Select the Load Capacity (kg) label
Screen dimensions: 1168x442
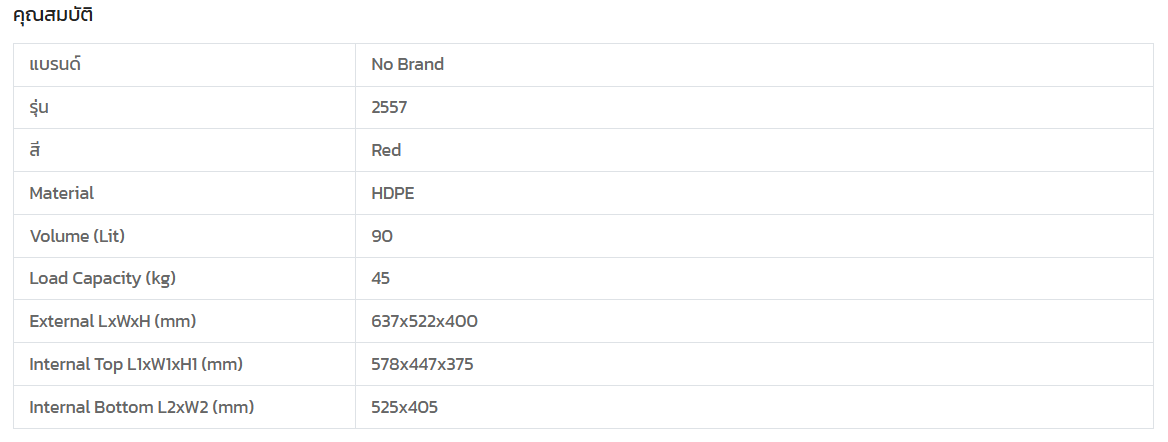click(x=103, y=278)
